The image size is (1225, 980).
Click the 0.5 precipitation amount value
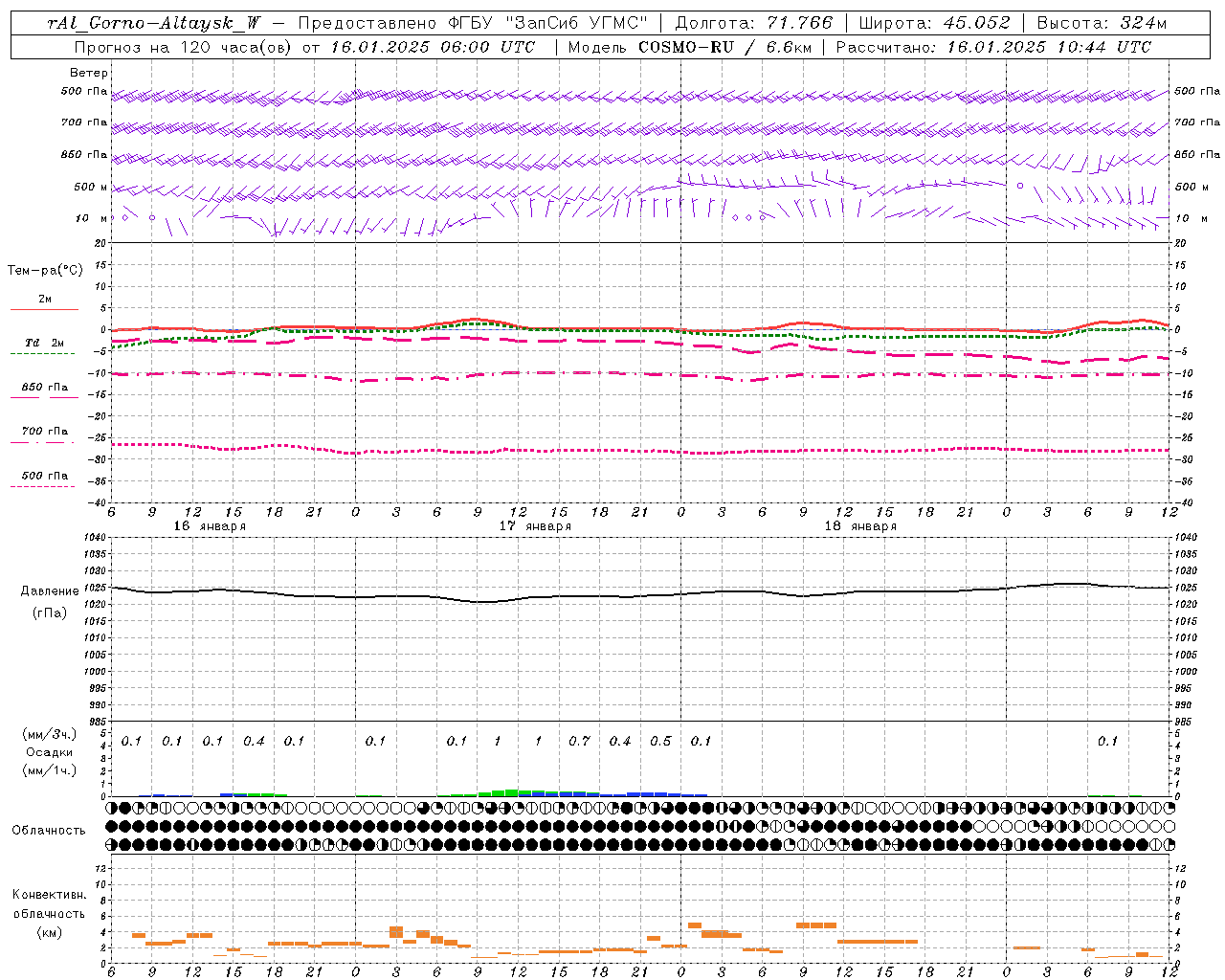click(x=660, y=742)
